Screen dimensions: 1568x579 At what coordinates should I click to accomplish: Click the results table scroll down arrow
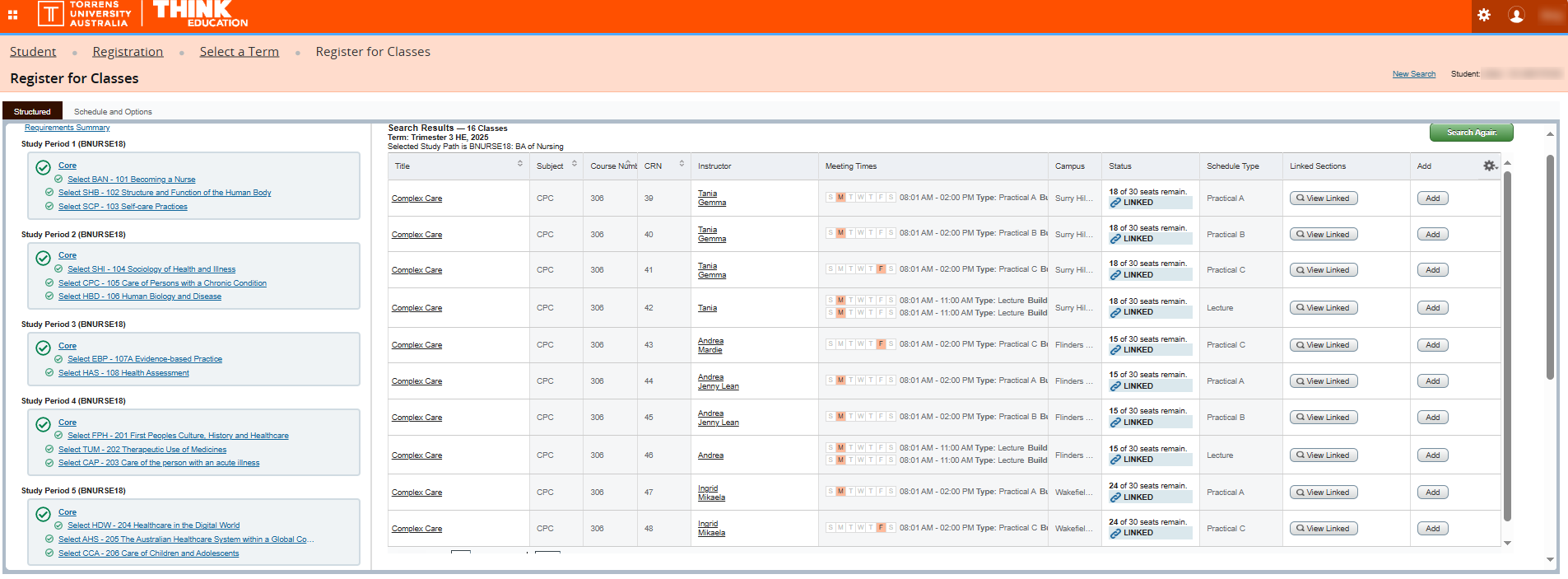(x=1508, y=543)
